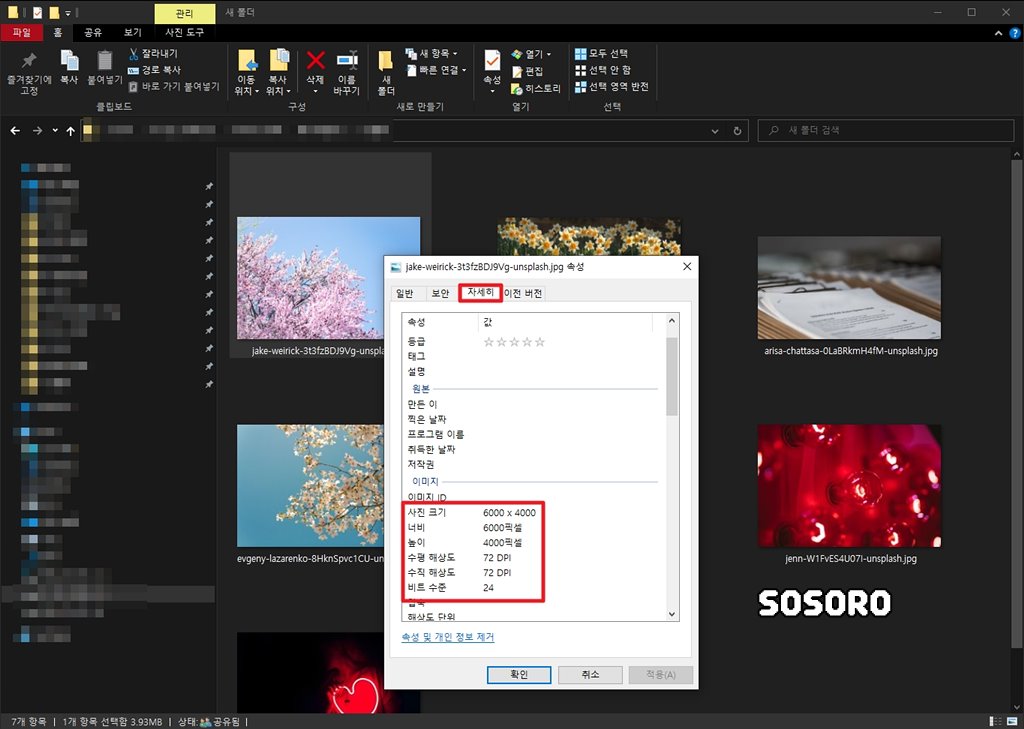
Task: Go forward with the right arrow
Action: click(37, 131)
